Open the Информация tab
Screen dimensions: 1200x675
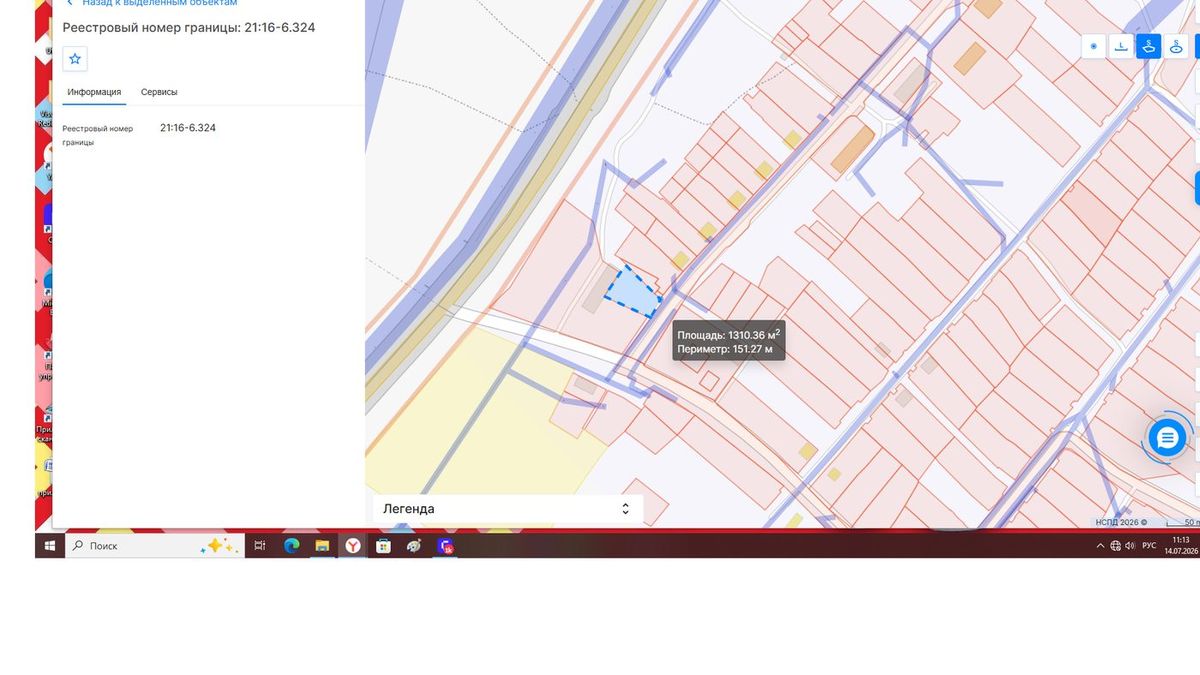94,92
